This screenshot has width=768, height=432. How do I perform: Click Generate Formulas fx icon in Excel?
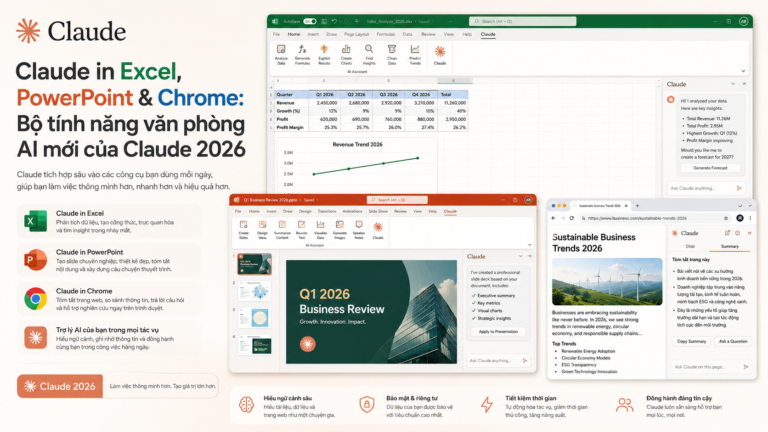click(302, 49)
